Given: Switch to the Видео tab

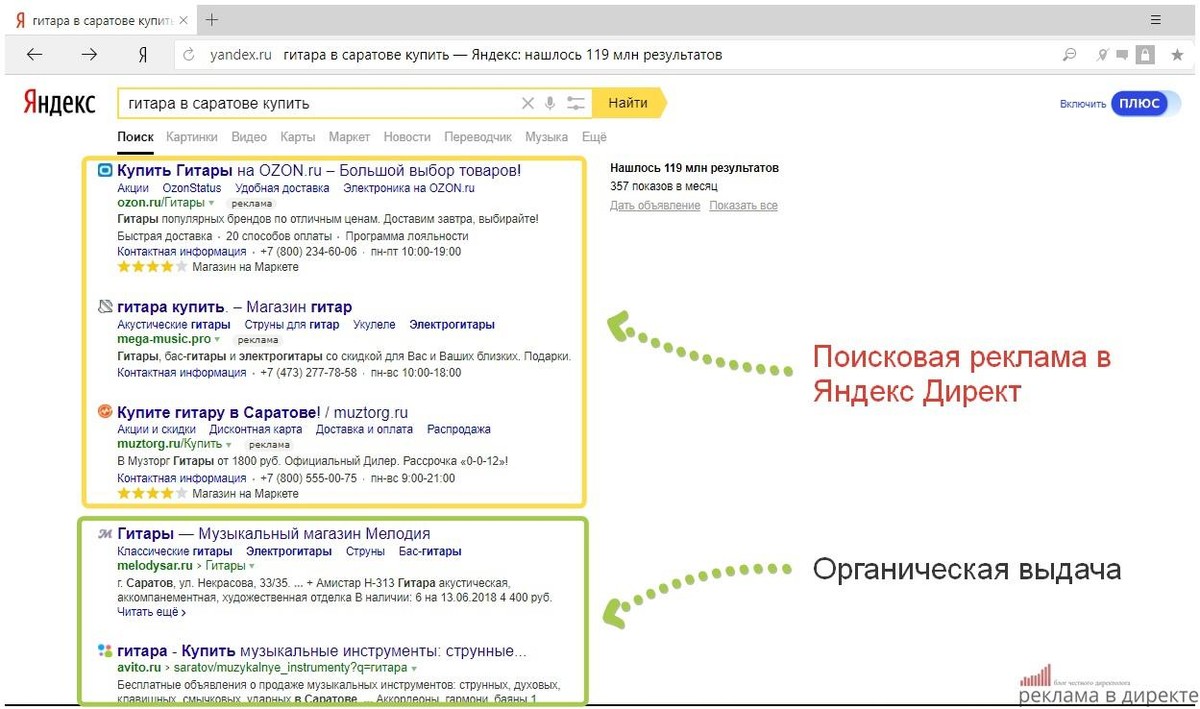Looking at the screenshot, I should (249, 137).
